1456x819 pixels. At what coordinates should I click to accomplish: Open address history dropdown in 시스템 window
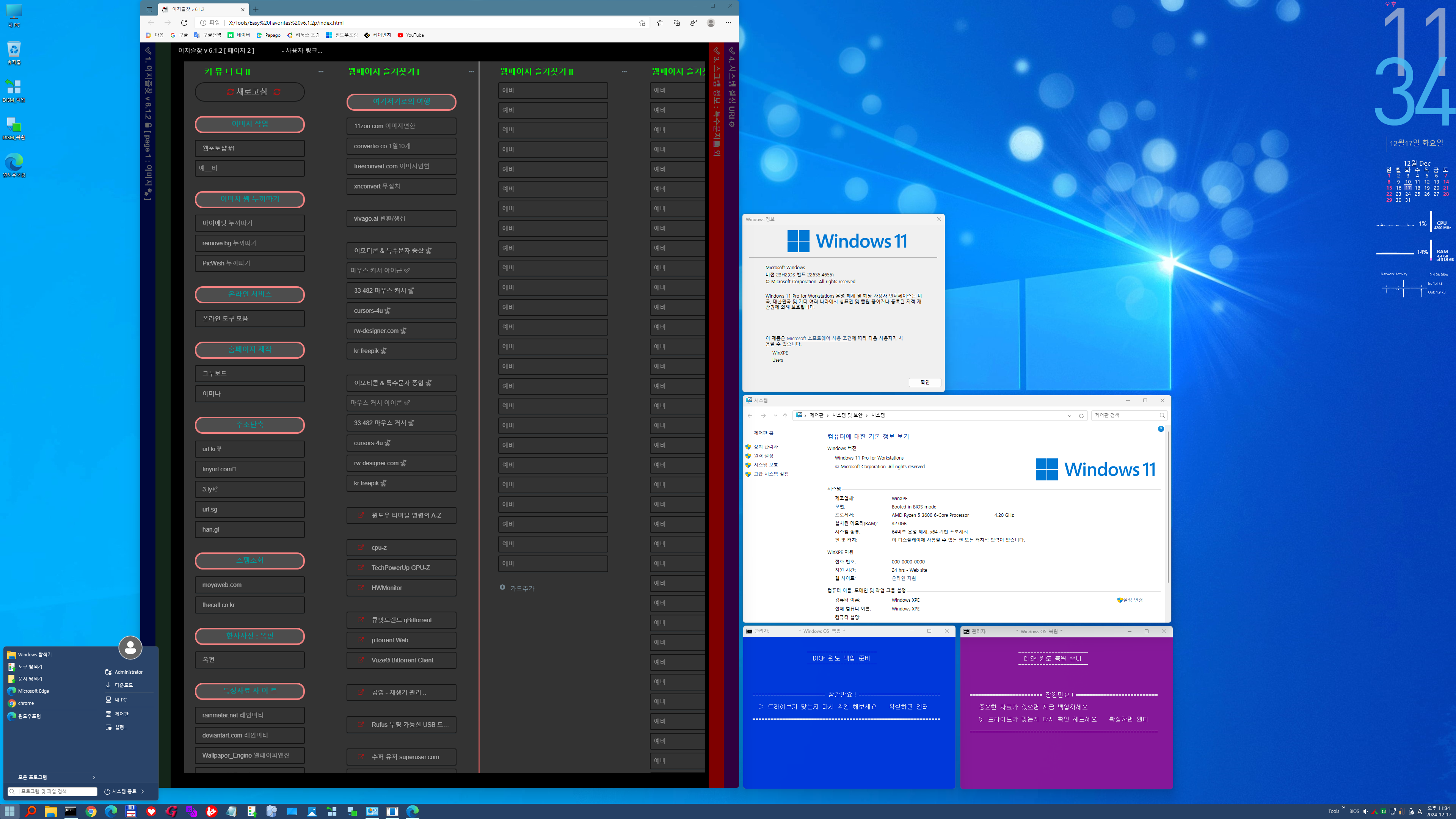pyautogui.click(x=1069, y=416)
